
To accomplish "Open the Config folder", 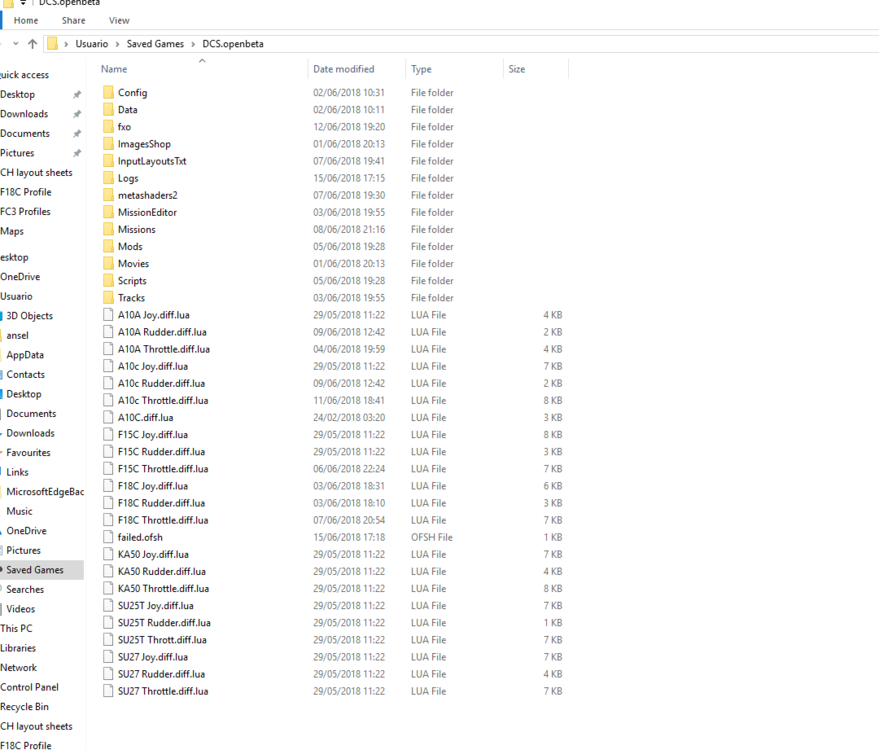I will point(131,92).
